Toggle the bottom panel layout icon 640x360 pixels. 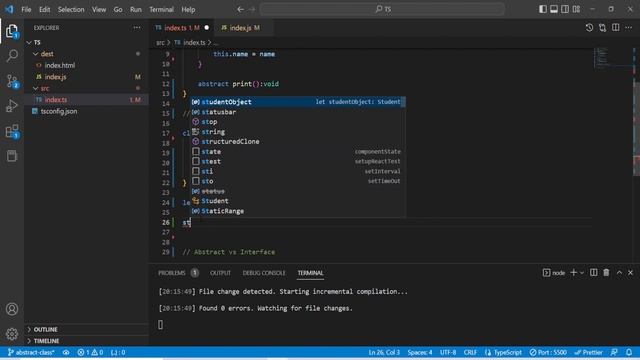click(x=553, y=9)
